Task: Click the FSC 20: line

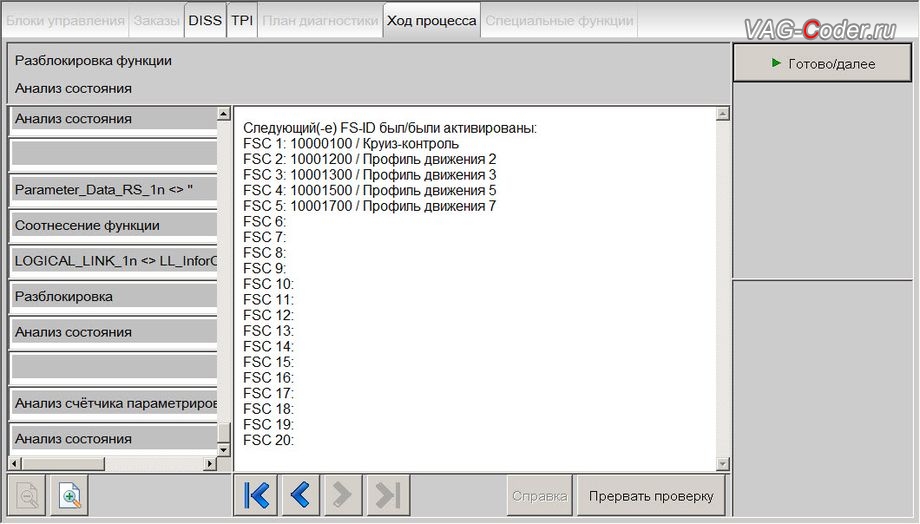Action: click(x=268, y=440)
